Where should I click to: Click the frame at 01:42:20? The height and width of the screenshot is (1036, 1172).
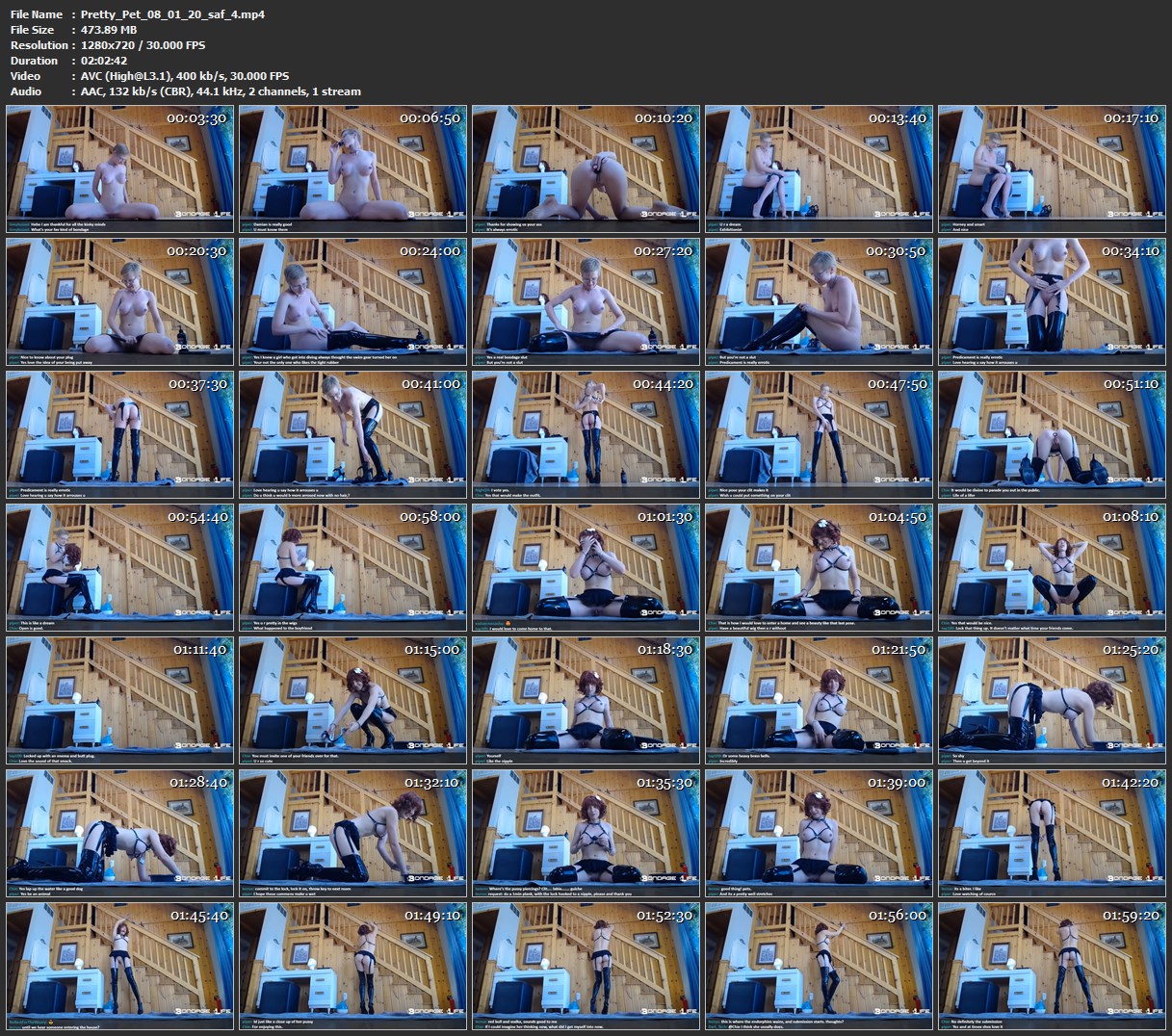1052,833
